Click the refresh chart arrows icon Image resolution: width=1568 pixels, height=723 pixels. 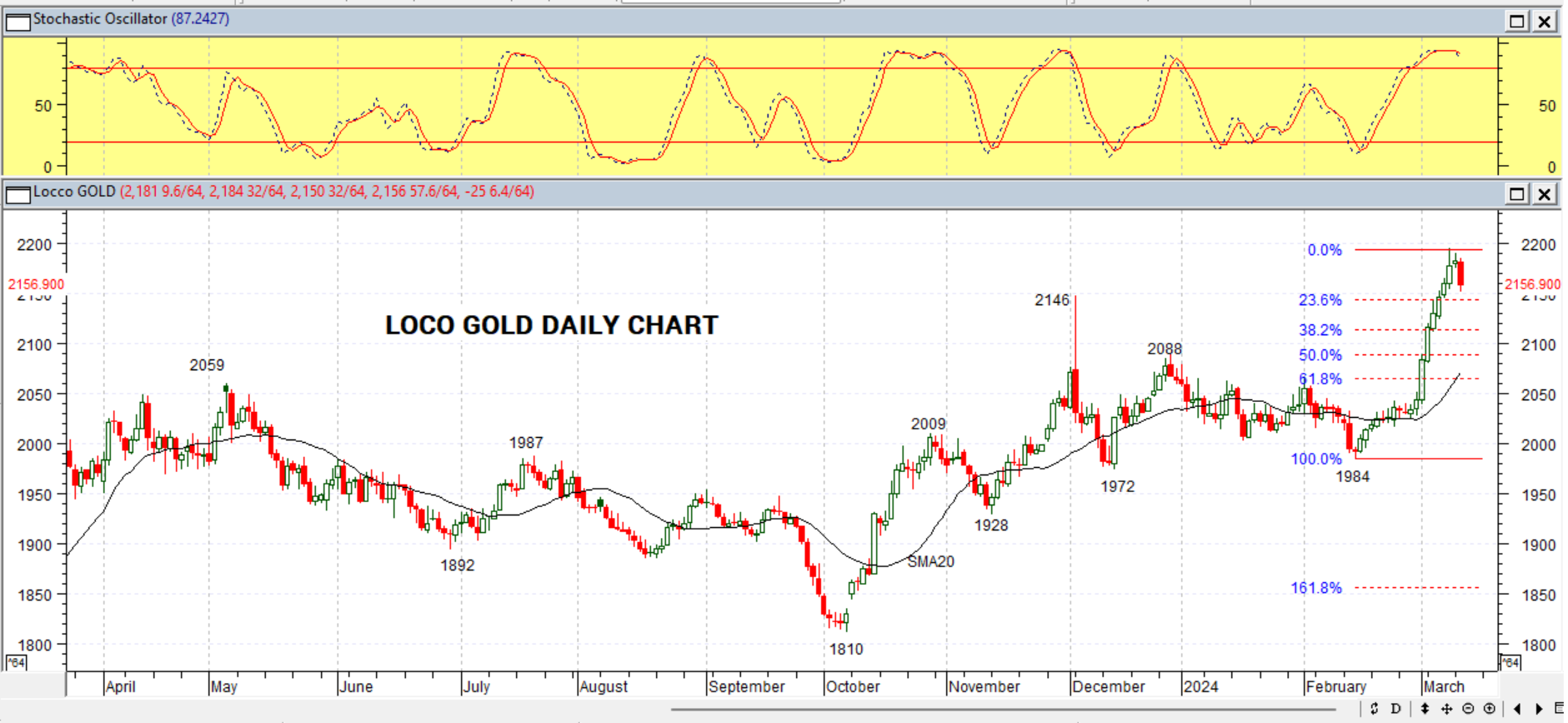pyautogui.click(x=1374, y=709)
